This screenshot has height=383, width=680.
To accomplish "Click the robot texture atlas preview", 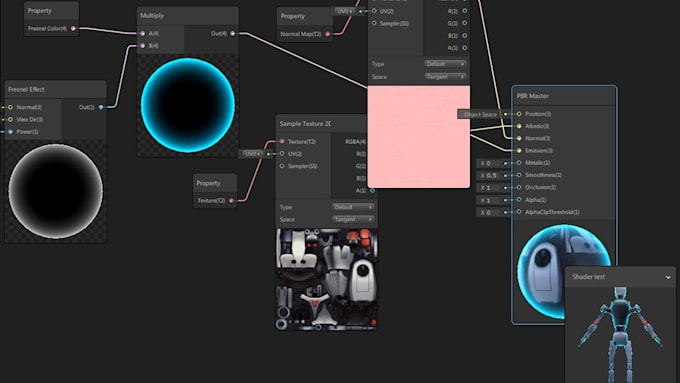I will click(327, 279).
